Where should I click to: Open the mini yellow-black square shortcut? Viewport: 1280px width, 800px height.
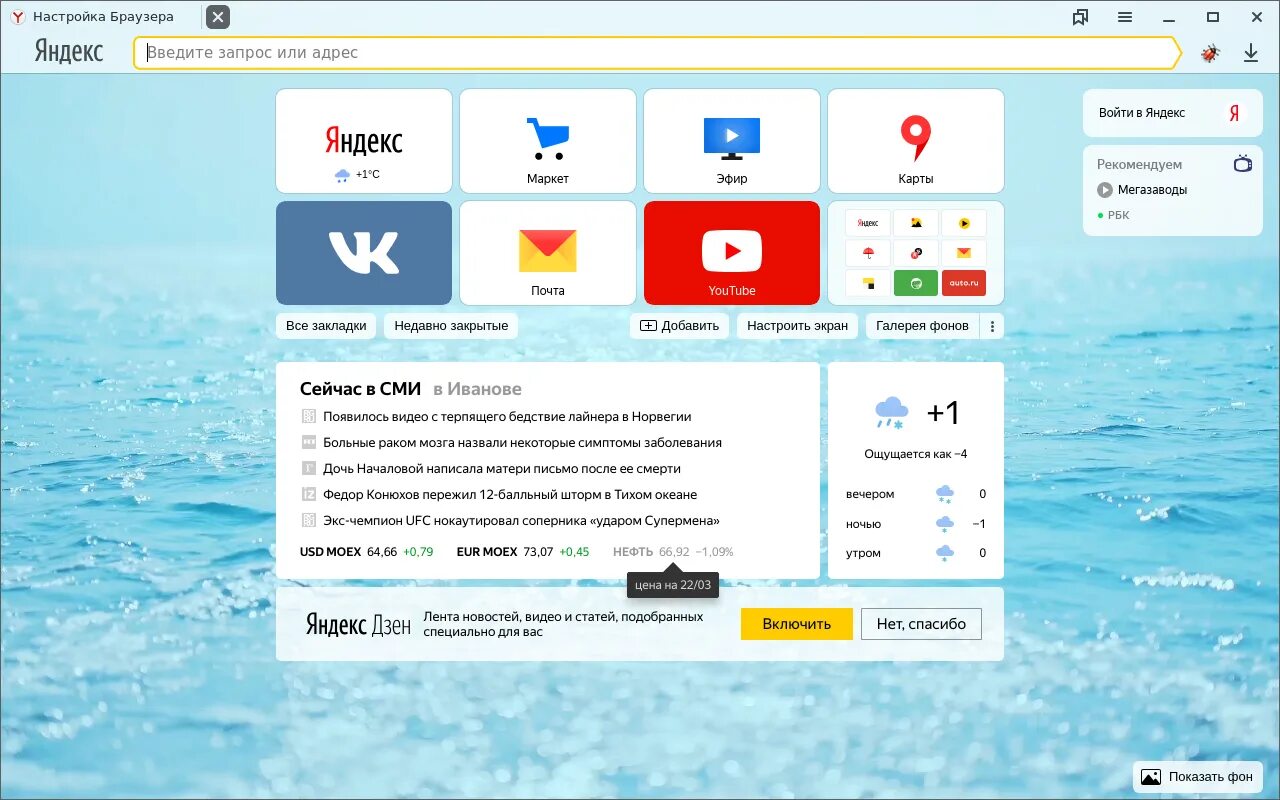(x=868, y=283)
